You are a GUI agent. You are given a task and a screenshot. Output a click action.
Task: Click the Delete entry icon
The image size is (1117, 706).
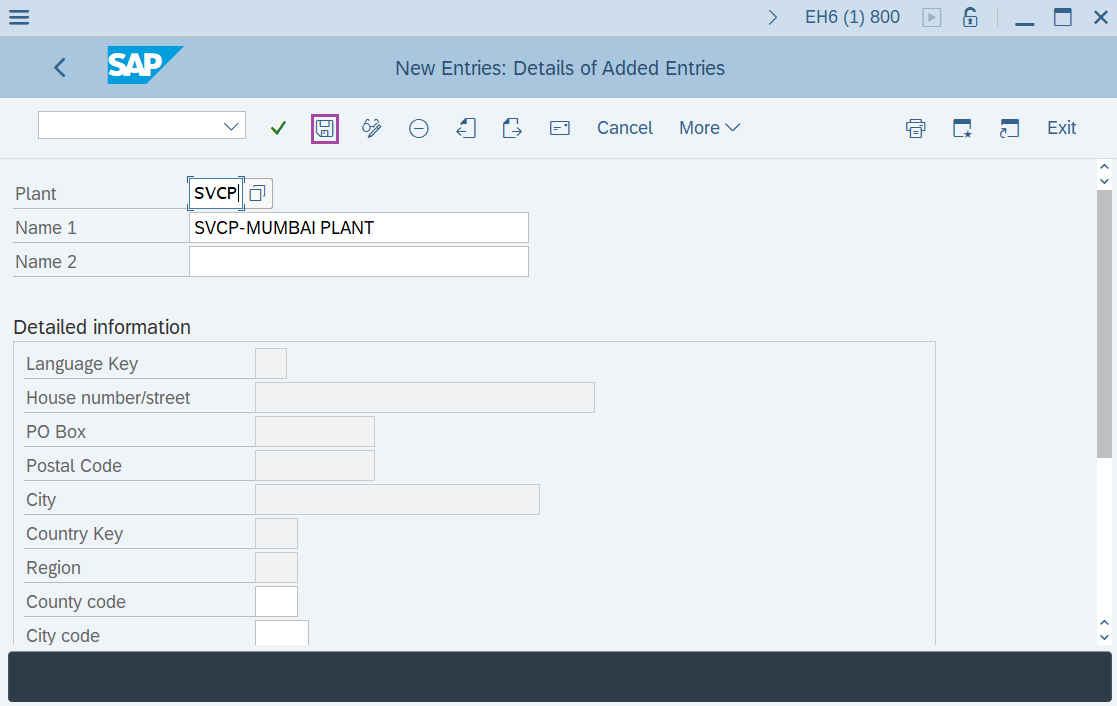pos(418,128)
